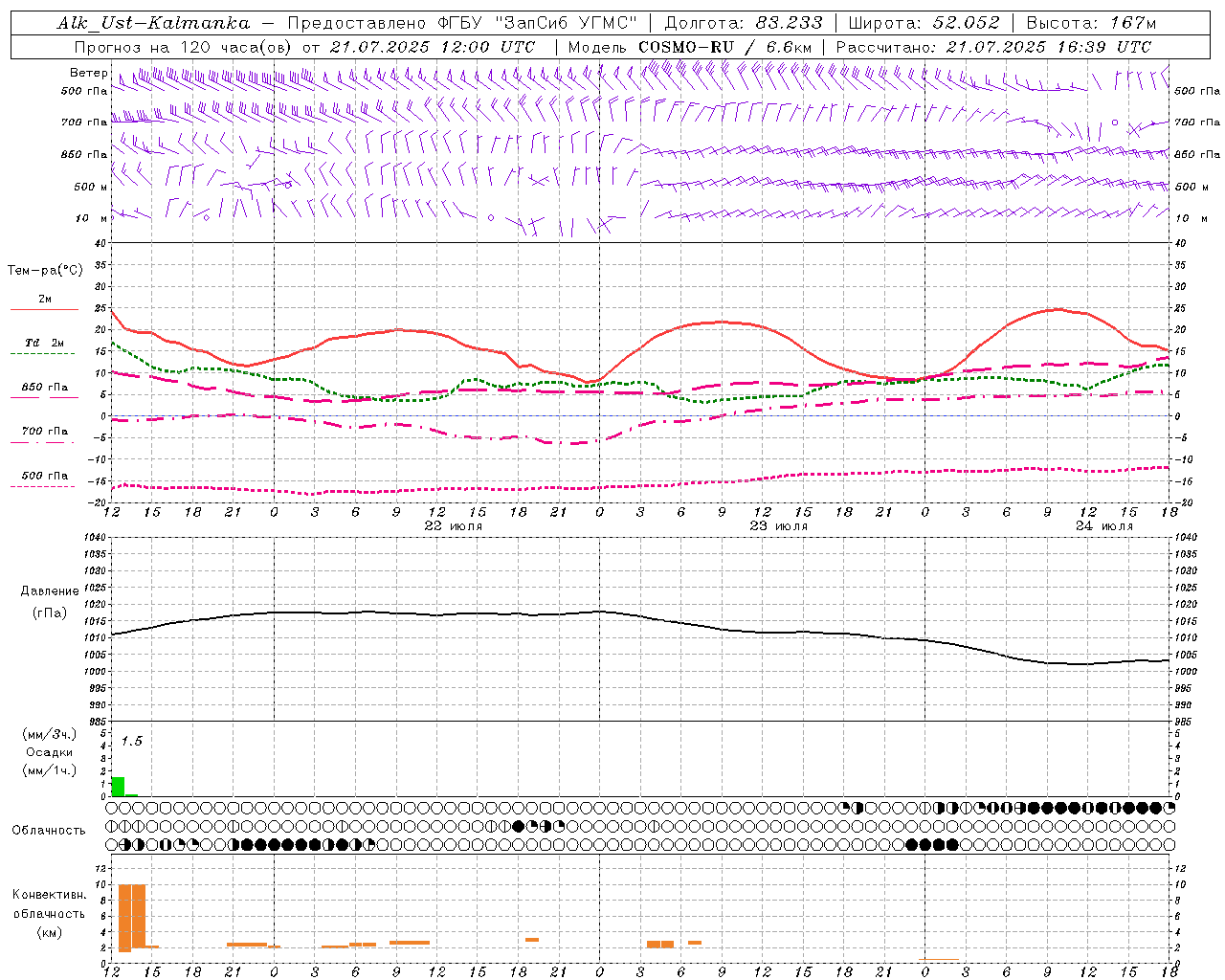The width and height of the screenshot is (1225, 980).
Task: Click the Alk_Ust-Kalmanka station title
Action: 153,23
